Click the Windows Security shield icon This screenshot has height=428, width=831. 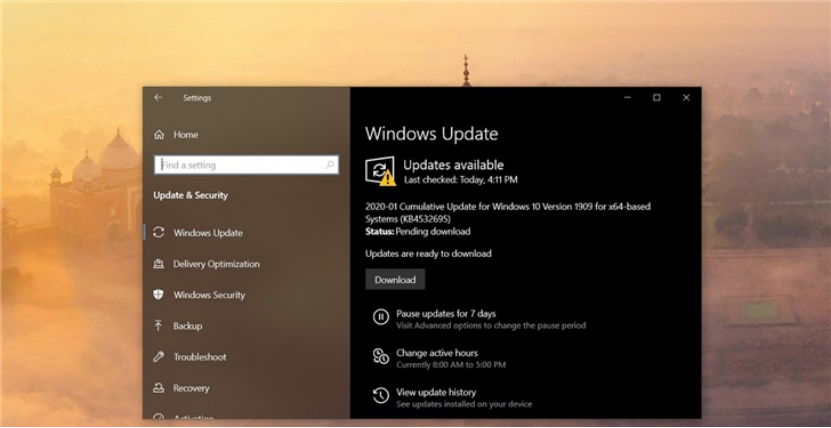159,295
